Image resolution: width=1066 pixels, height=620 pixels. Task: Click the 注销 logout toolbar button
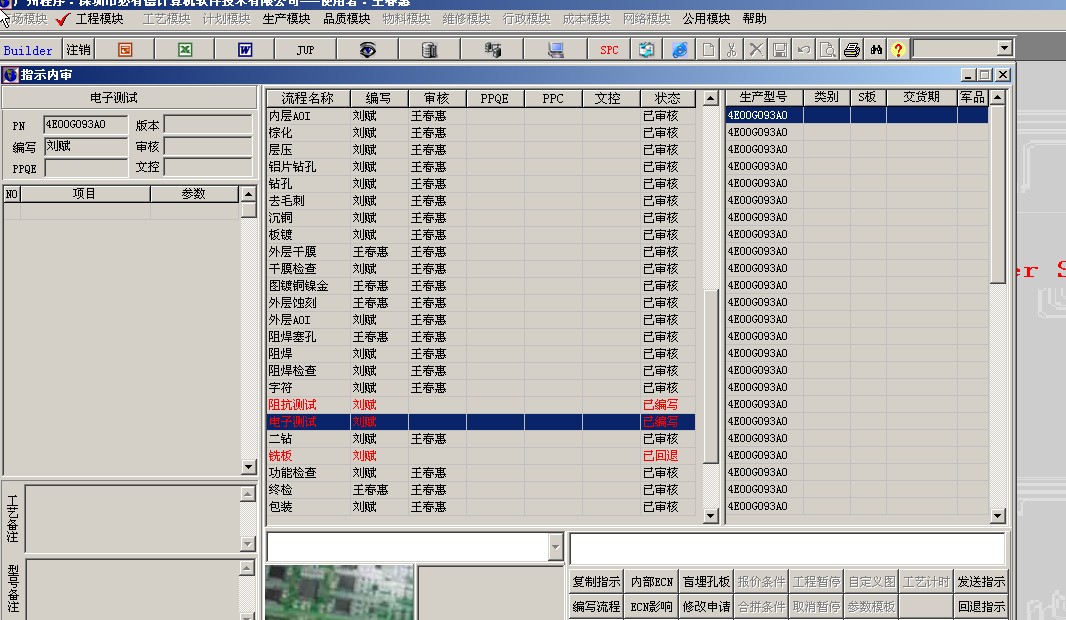click(x=78, y=50)
